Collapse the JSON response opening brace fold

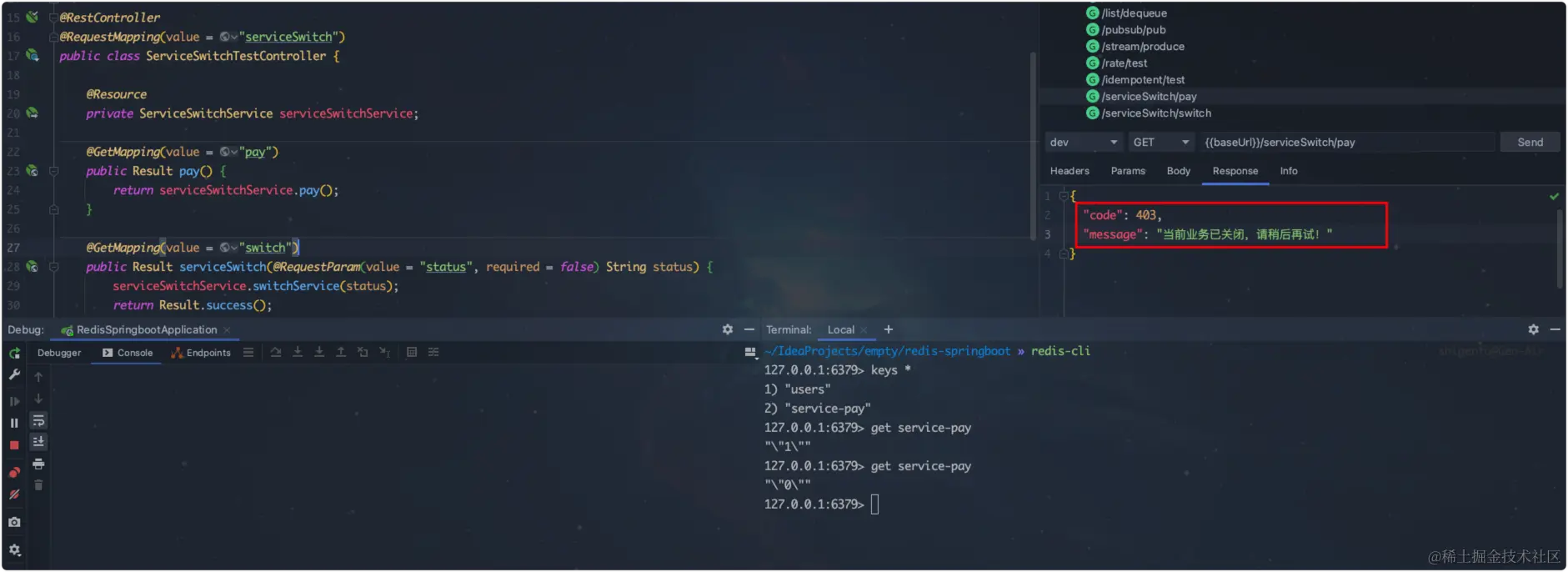tap(1064, 196)
